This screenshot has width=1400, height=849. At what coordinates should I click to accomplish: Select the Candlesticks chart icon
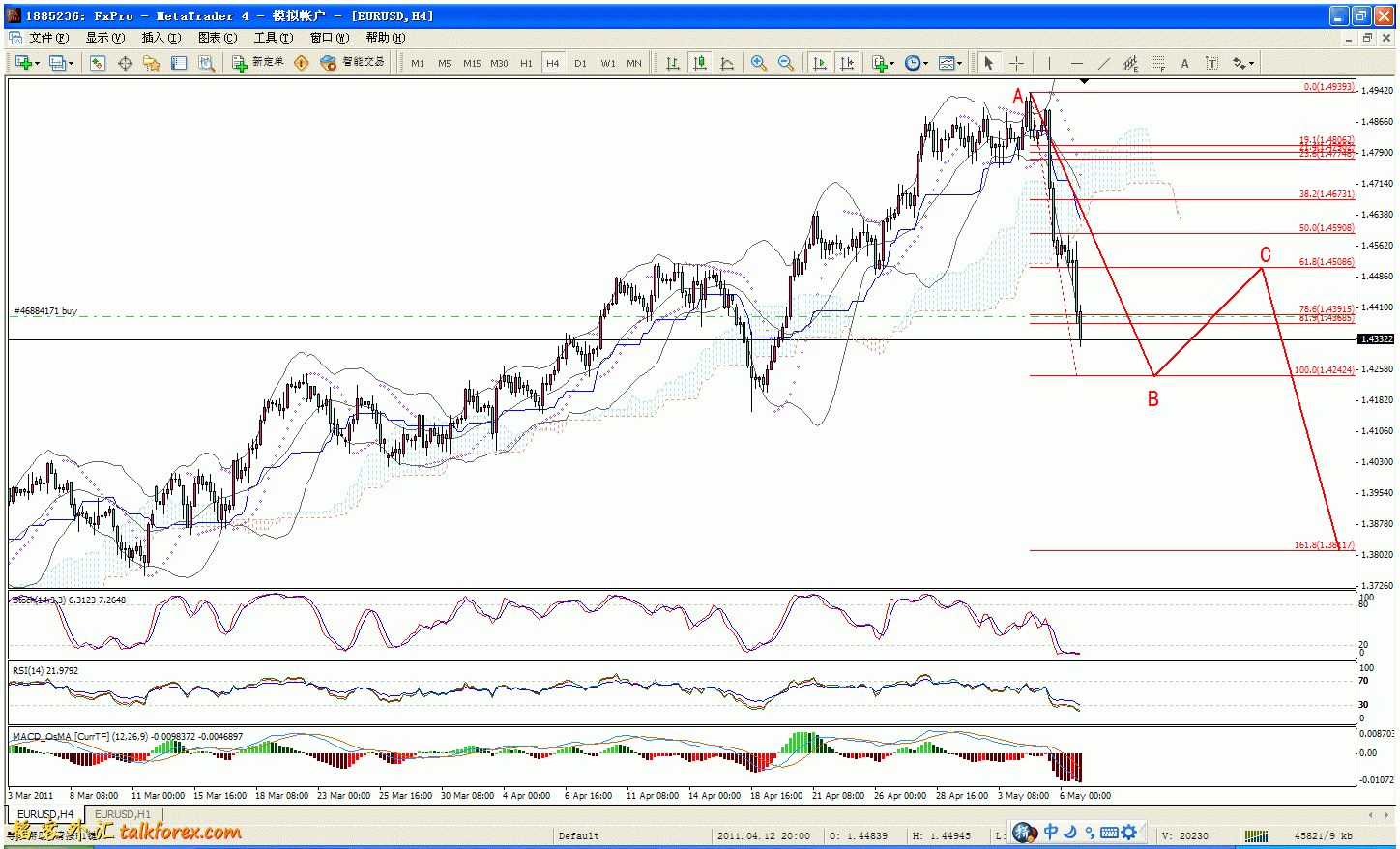coord(700,63)
